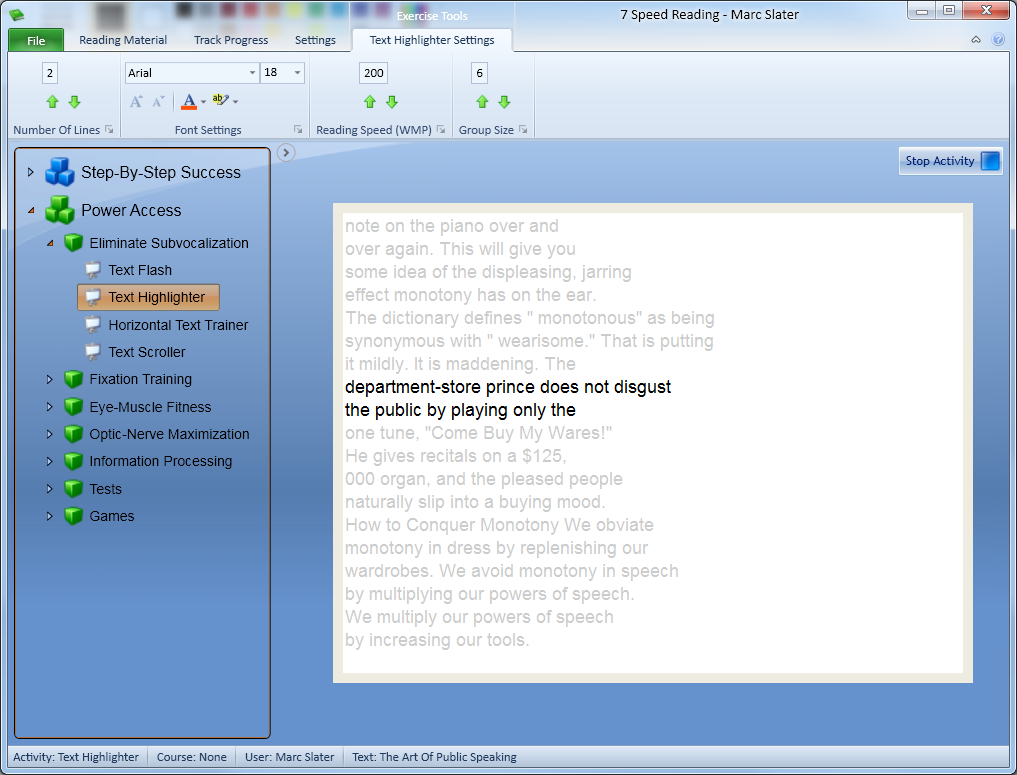1017x775 pixels.
Task: Click the font color red A swatch
Action: click(x=188, y=102)
